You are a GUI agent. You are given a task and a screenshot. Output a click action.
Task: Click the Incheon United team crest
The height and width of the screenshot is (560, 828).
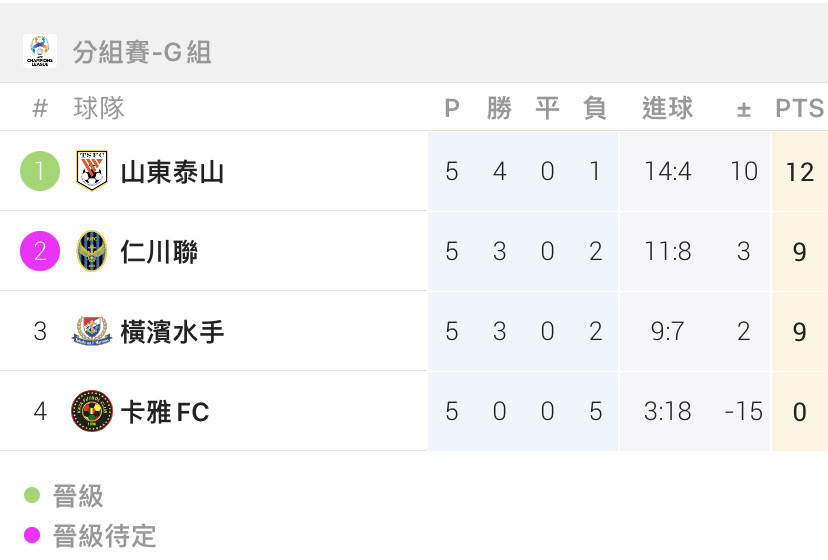(92, 251)
